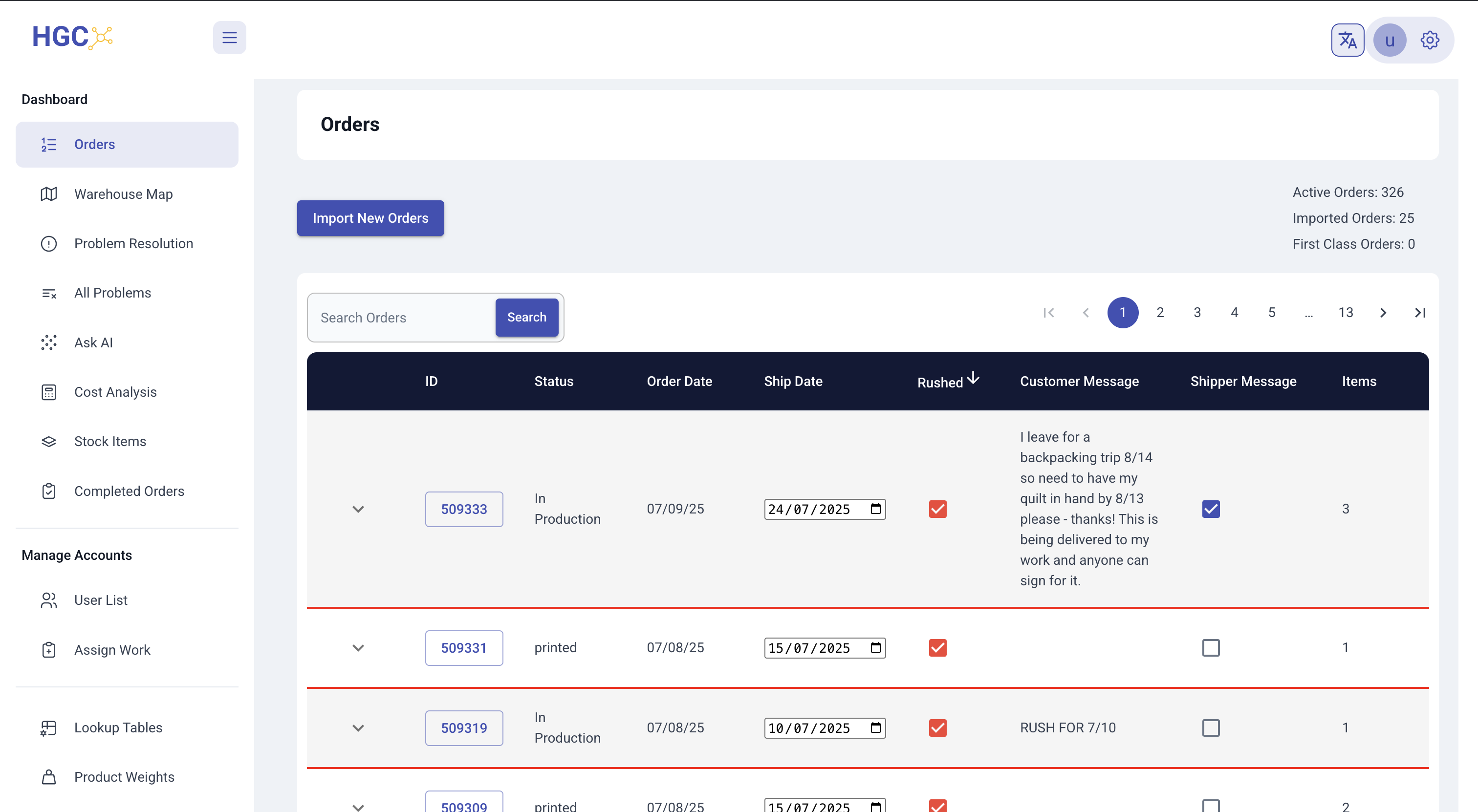This screenshot has height=812, width=1478.
Task: Open order ID 509331
Action: 464,648
